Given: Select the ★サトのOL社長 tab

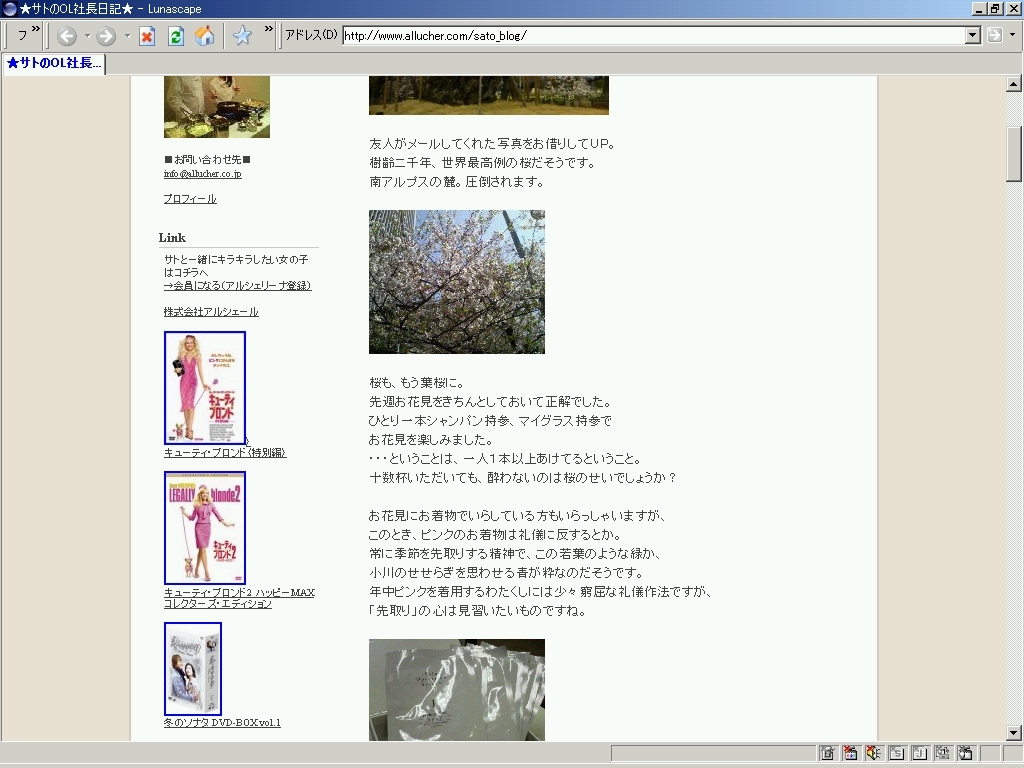Looking at the screenshot, I should (54, 64).
